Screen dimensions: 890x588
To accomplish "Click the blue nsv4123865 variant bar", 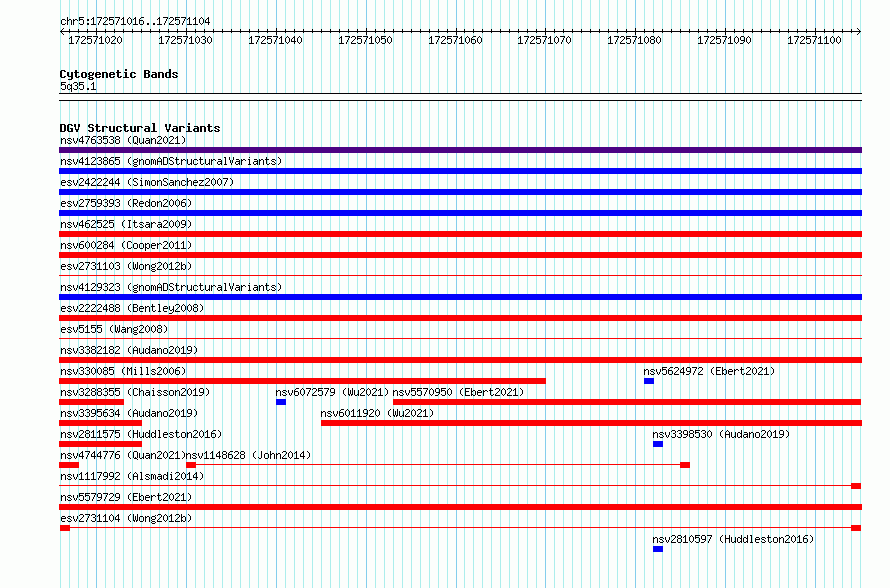I will pos(460,171).
